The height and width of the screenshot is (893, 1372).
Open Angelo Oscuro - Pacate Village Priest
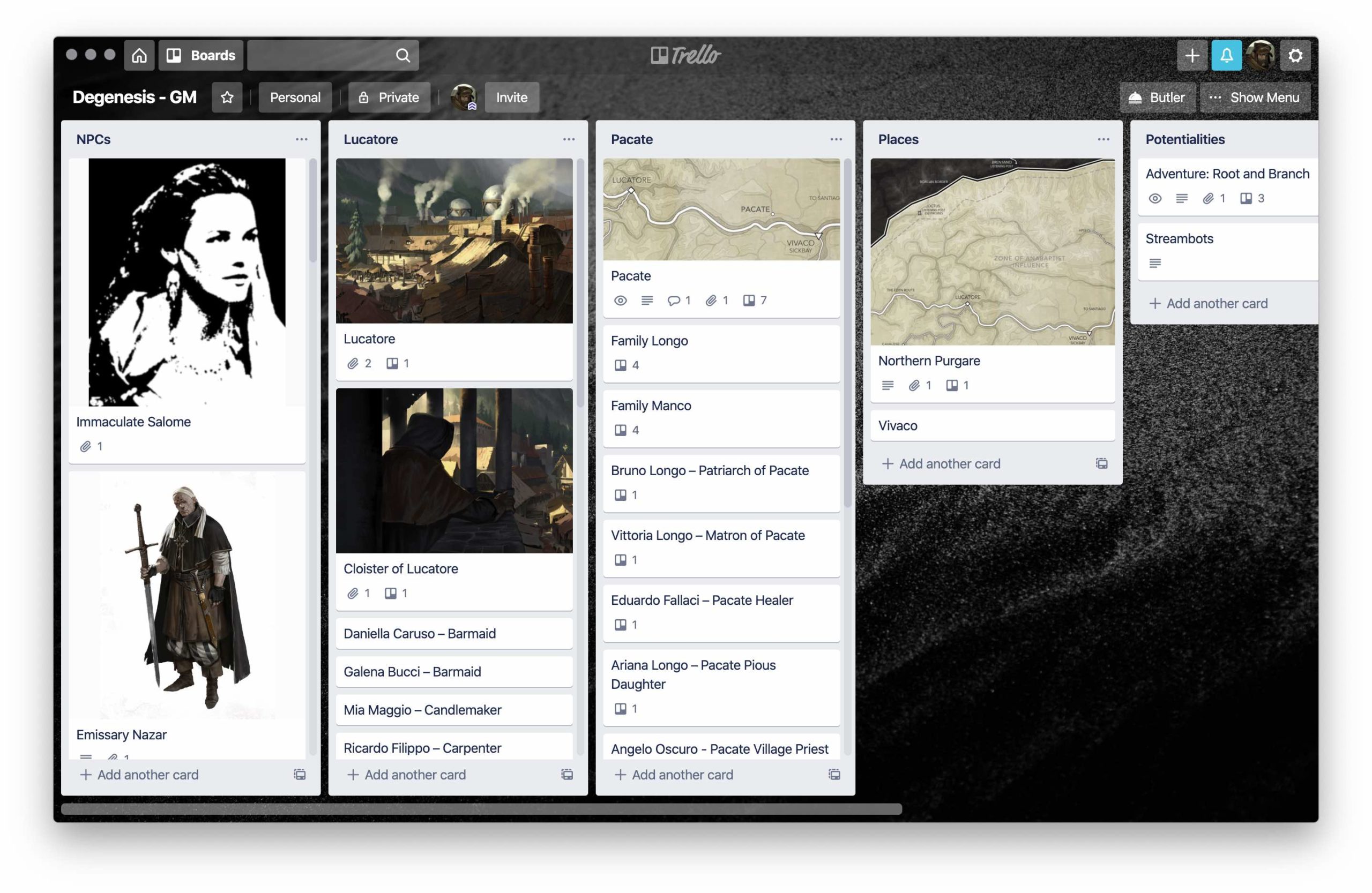pyautogui.click(x=721, y=747)
